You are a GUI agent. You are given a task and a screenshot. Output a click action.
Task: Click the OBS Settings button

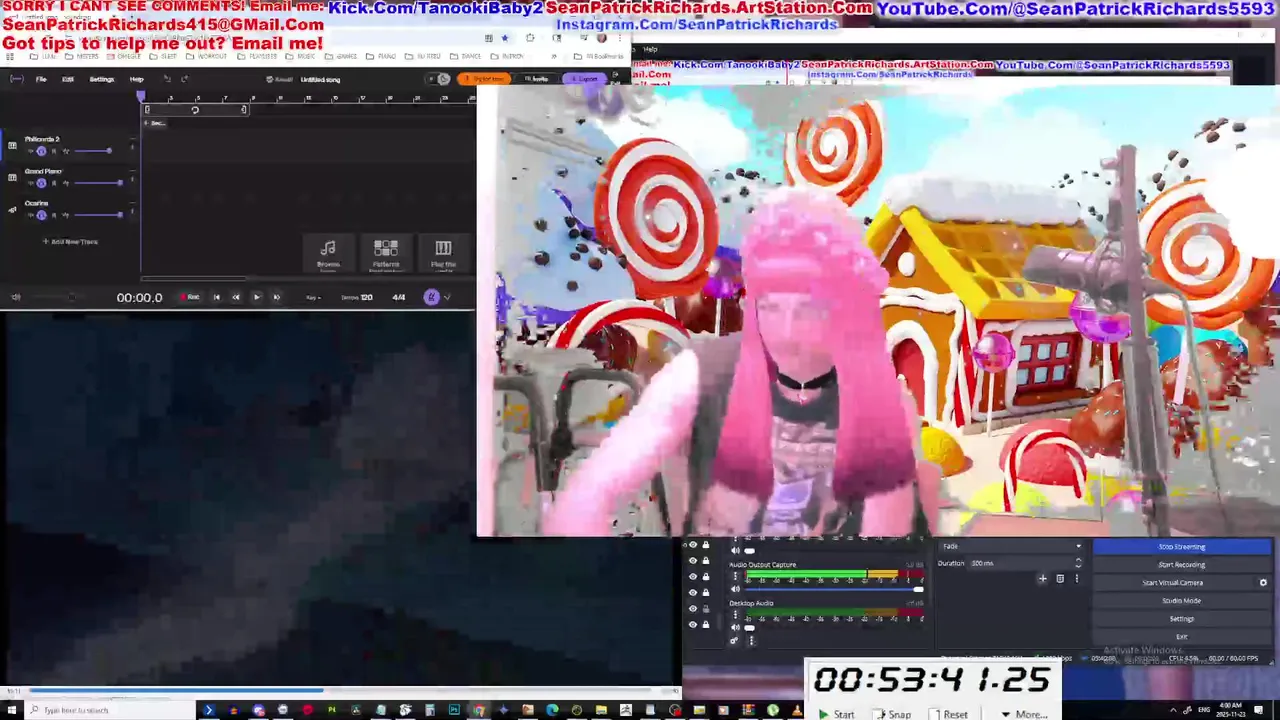(x=1182, y=619)
